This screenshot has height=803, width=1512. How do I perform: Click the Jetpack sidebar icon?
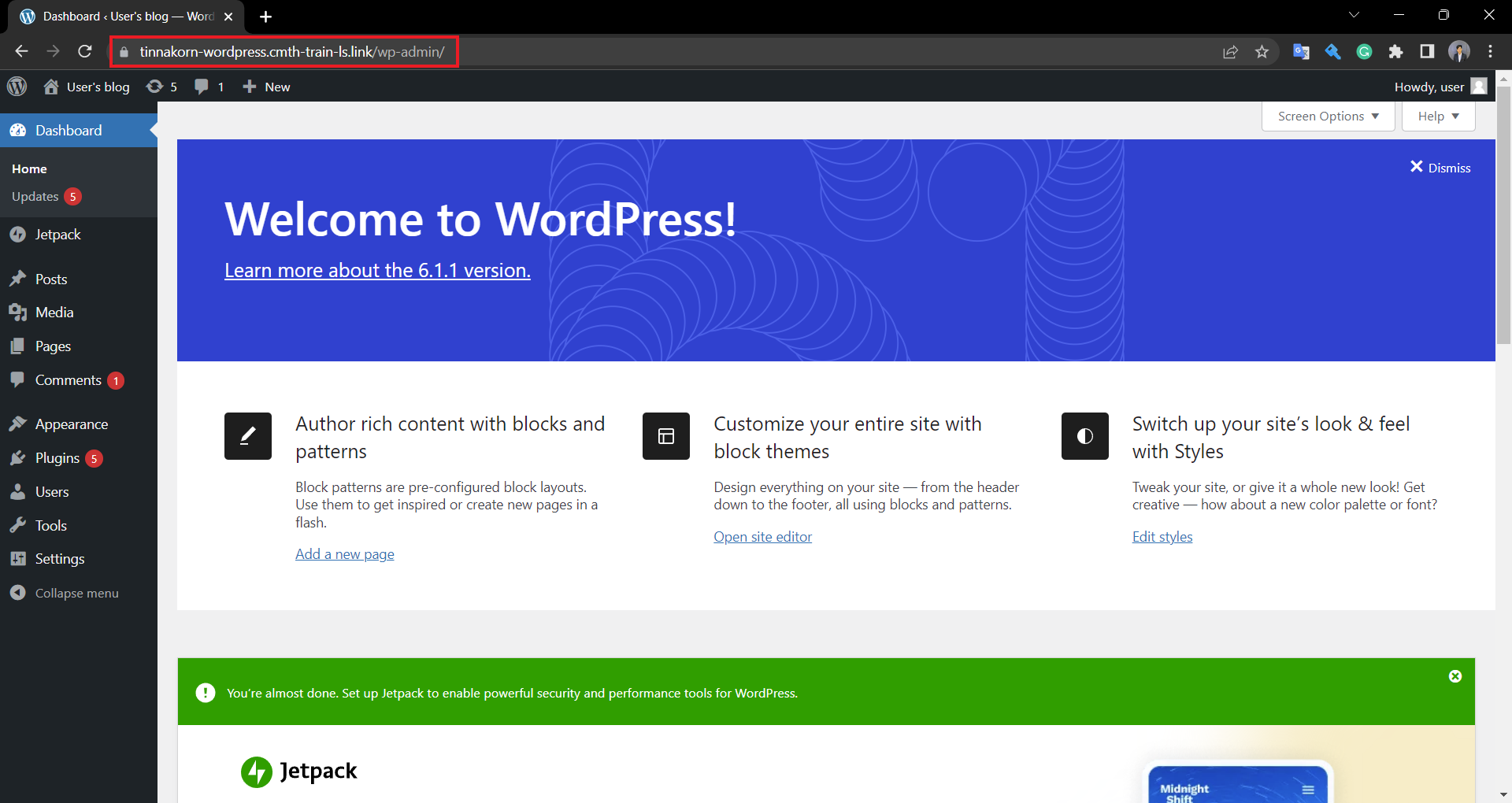pyautogui.click(x=18, y=235)
